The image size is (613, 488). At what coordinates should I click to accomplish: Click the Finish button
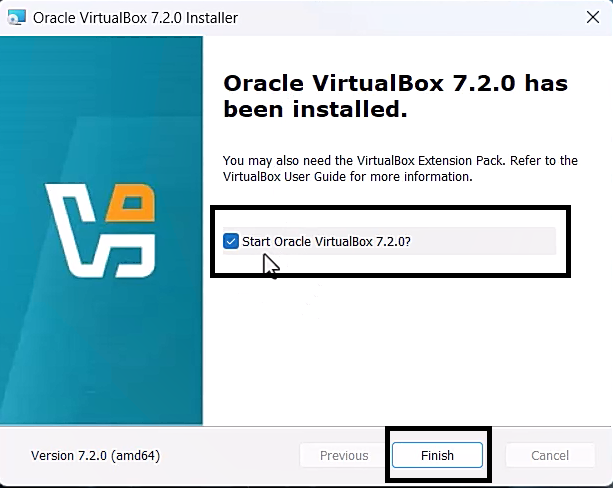(x=437, y=455)
